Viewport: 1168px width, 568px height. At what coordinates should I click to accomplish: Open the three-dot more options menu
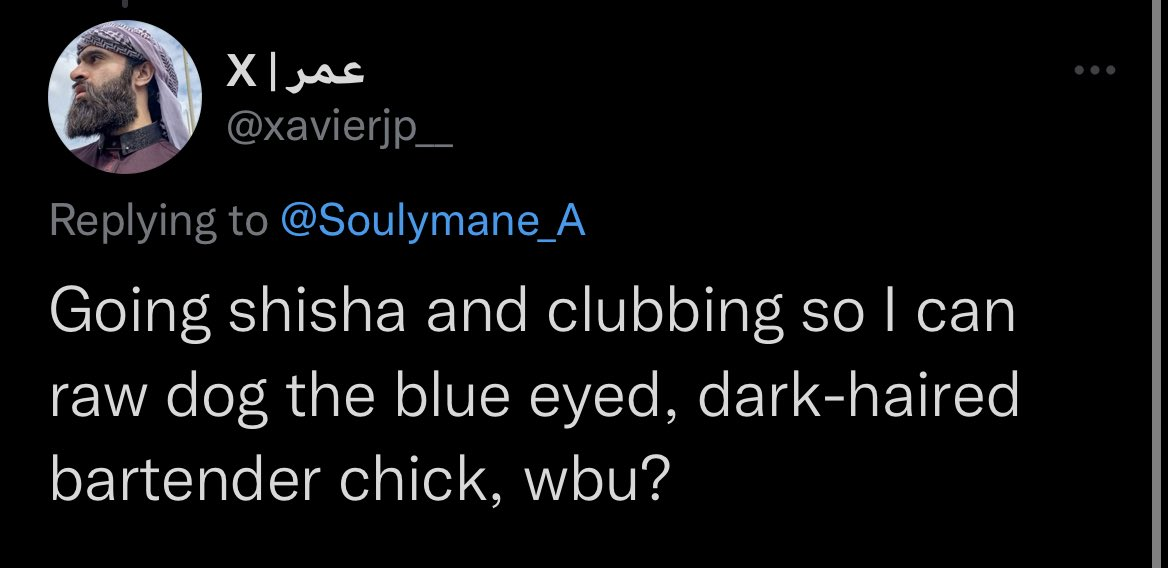(x=1095, y=71)
